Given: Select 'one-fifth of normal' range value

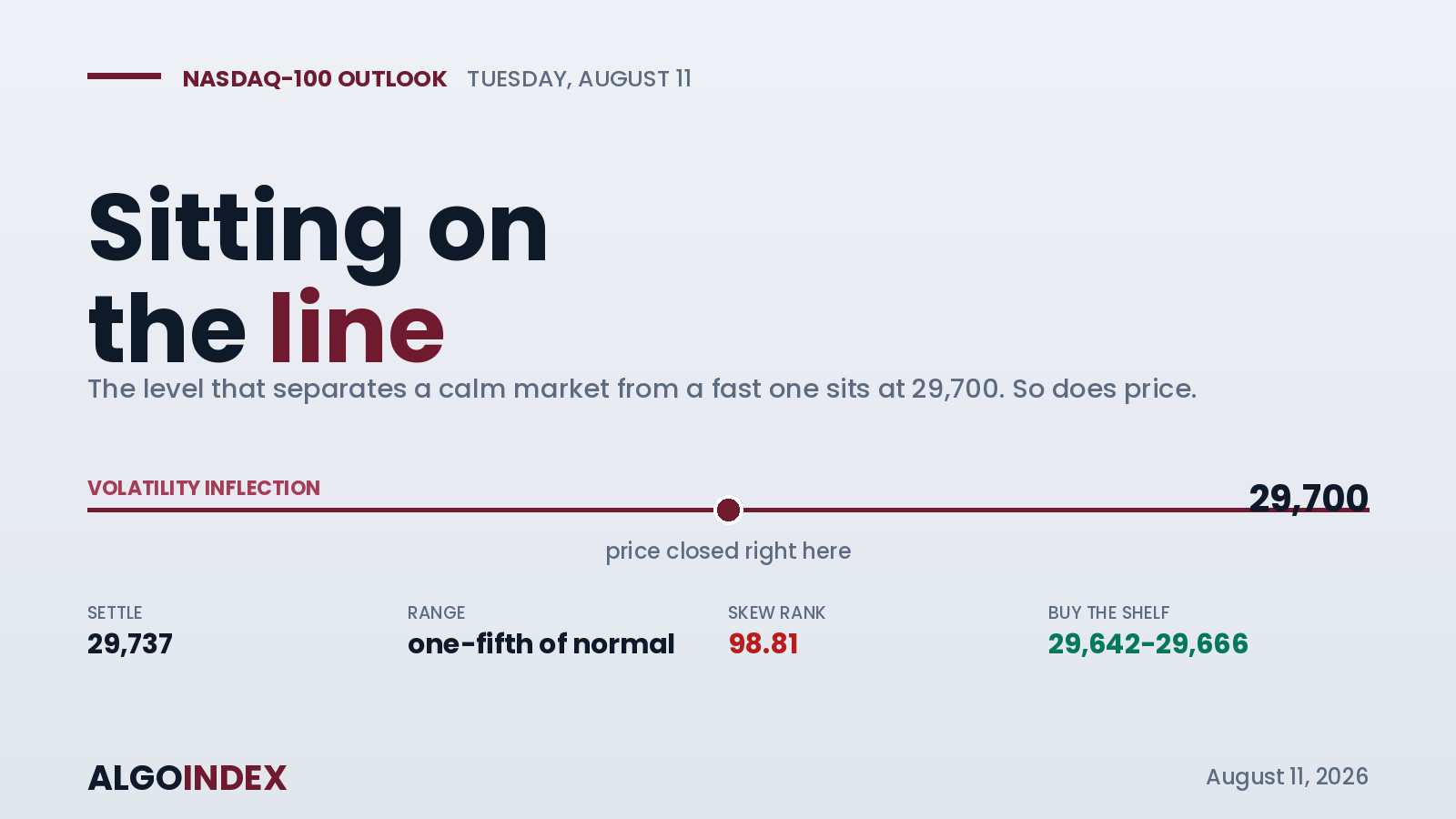Looking at the screenshot, I should click(541, 644).
